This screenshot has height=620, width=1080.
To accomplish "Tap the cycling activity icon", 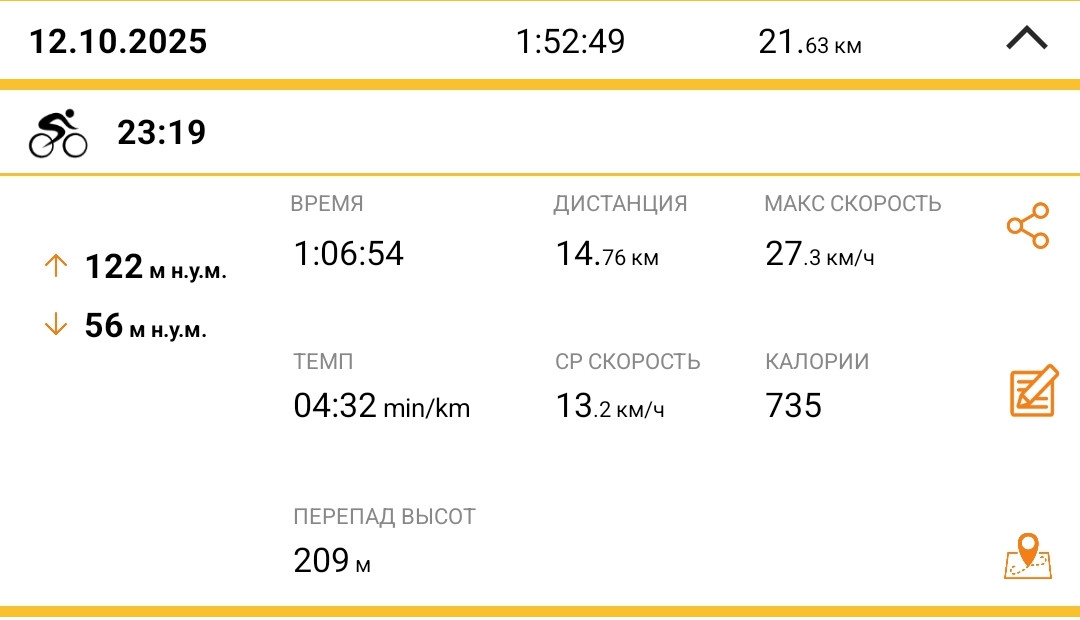I will point(58,133).
